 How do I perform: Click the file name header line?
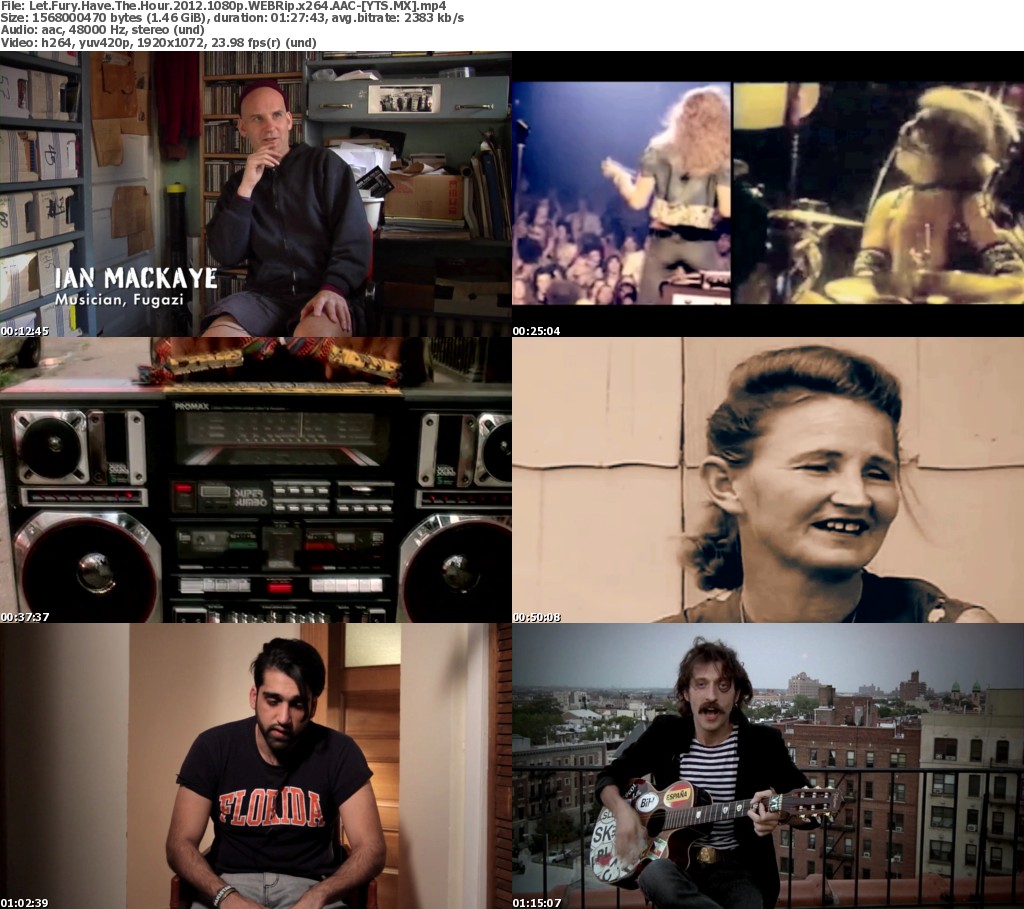(x=223, y=6)
